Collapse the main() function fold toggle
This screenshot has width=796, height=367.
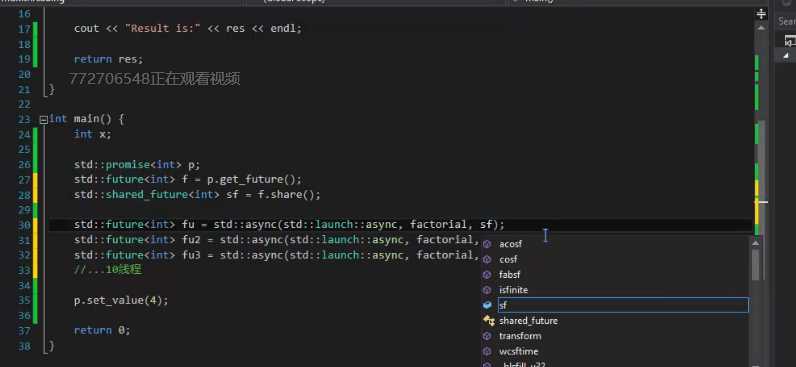(44, 120)
